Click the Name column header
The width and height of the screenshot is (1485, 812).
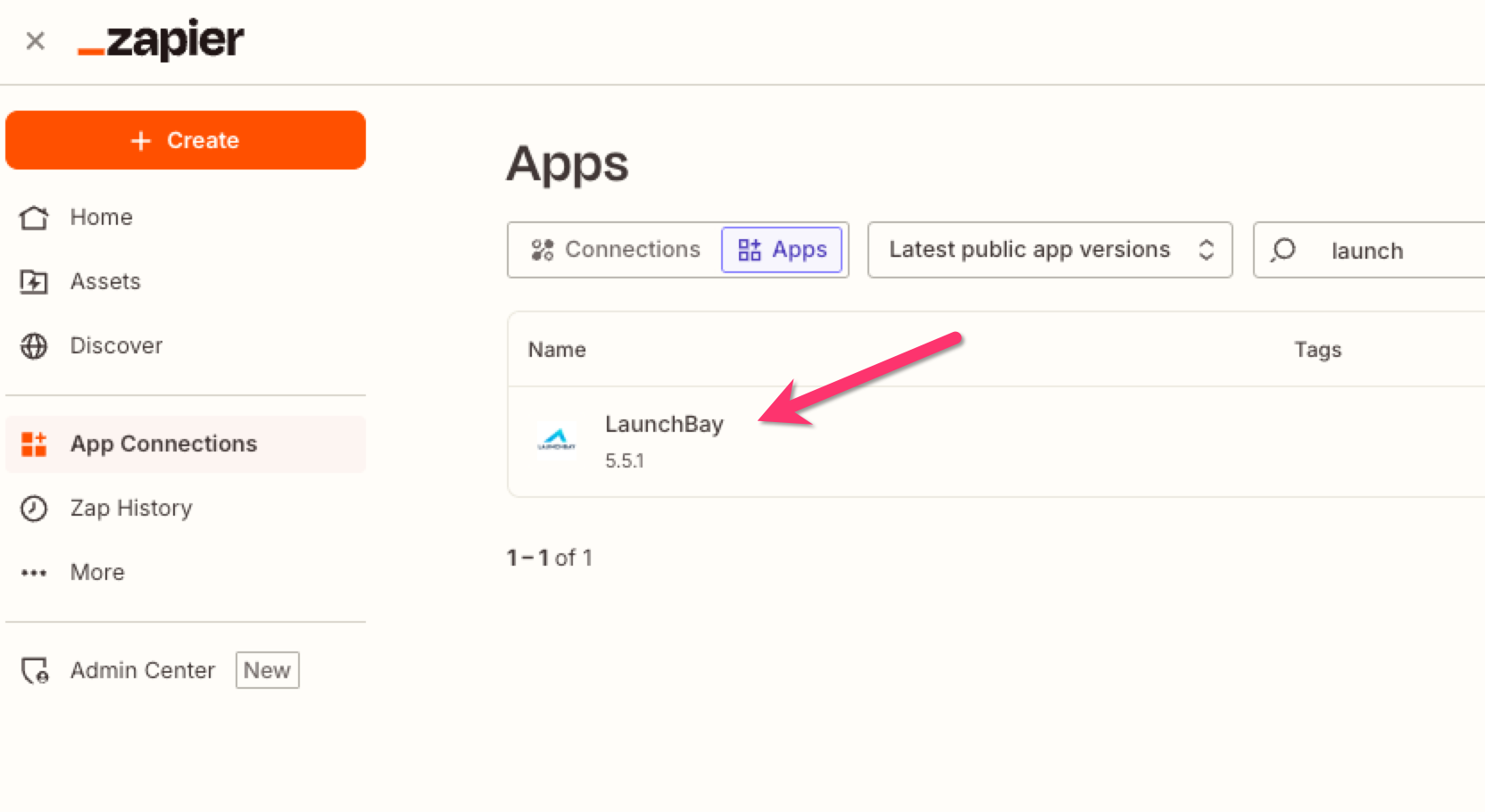tap(557, 350)
